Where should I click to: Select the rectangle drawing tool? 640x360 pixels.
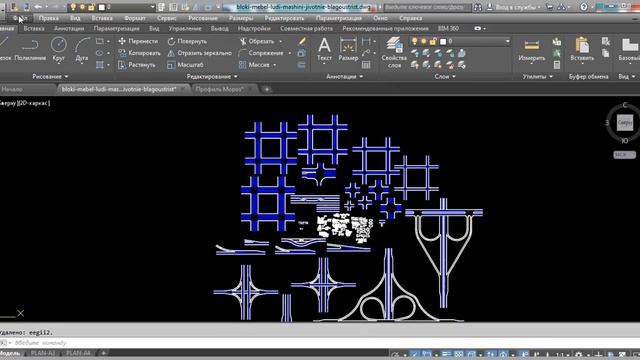(x=100, y=41)
